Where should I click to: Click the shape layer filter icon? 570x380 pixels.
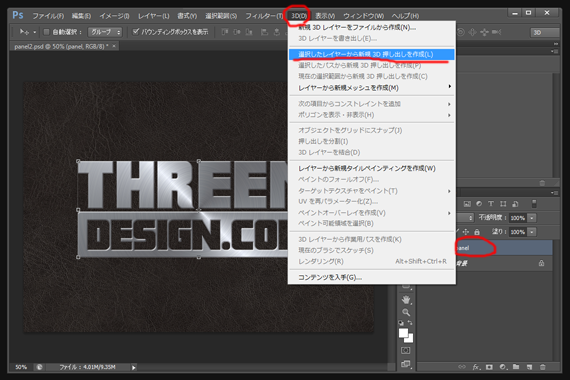[x=503, y=204]
